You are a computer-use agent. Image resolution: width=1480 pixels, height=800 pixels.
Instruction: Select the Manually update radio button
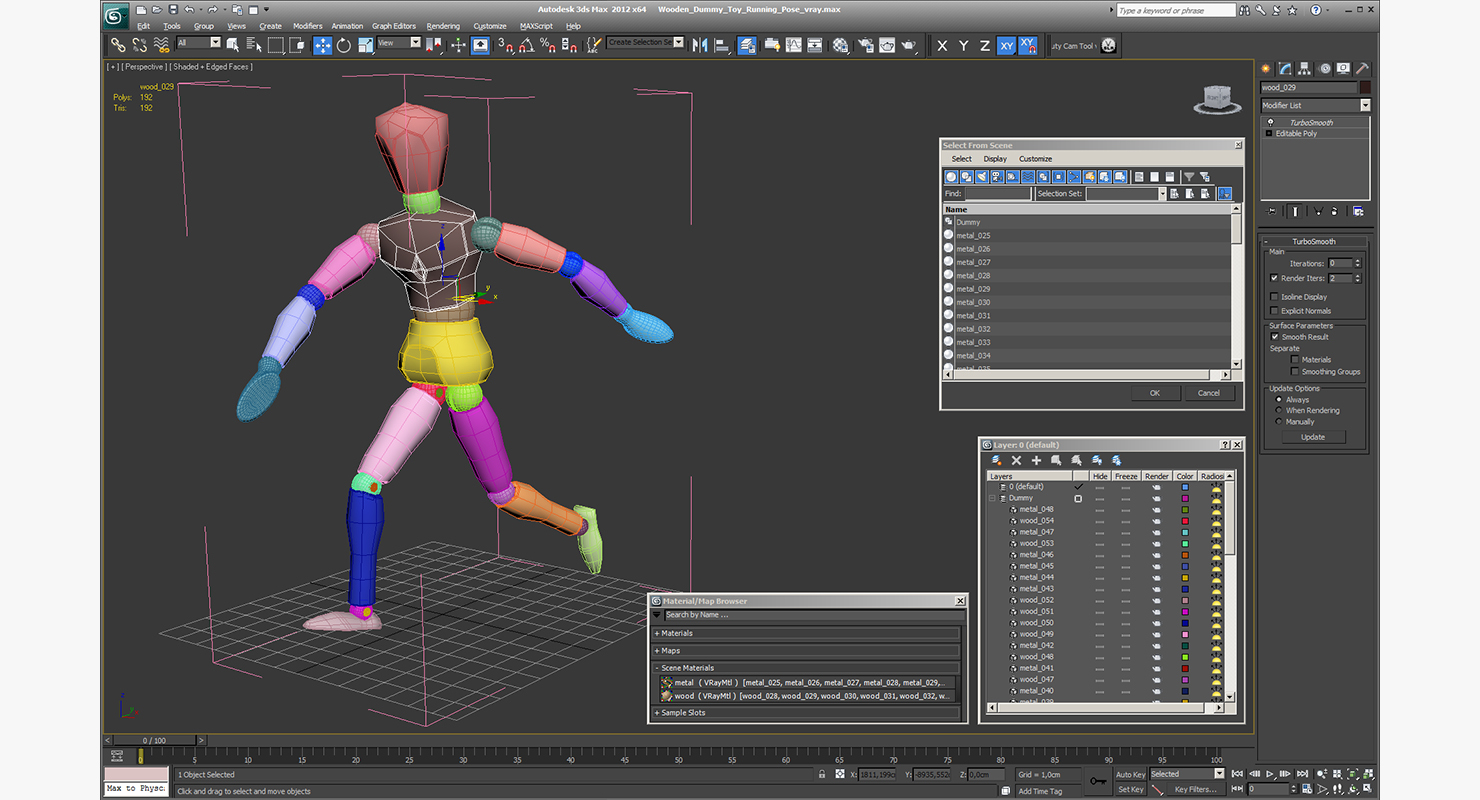1279,422
